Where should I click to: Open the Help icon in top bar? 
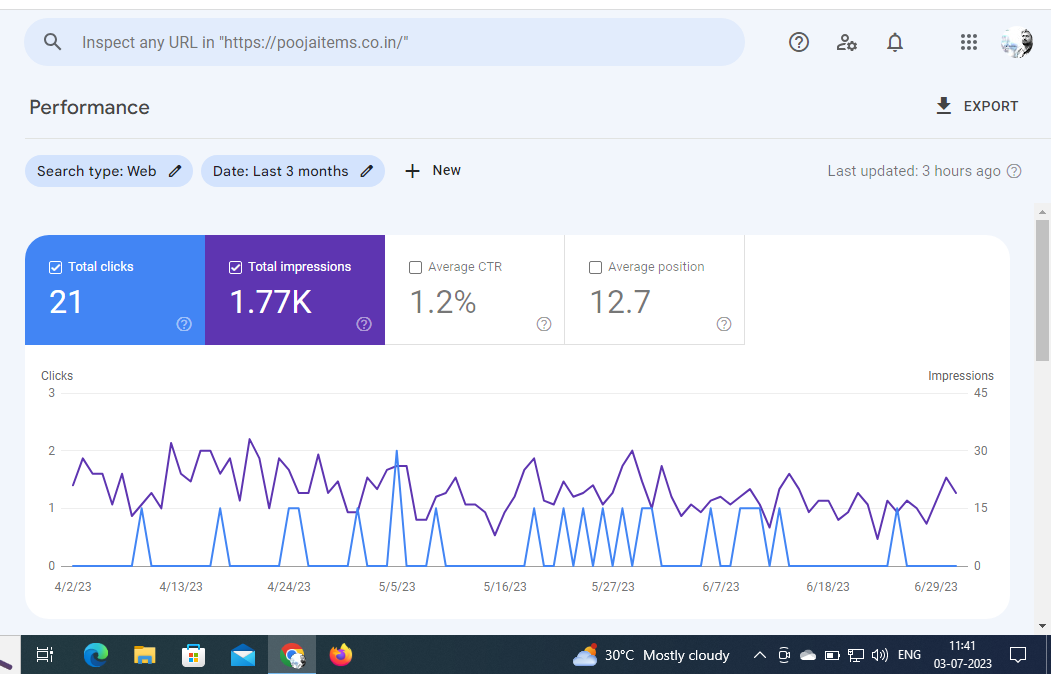click(x=798, y=42)
